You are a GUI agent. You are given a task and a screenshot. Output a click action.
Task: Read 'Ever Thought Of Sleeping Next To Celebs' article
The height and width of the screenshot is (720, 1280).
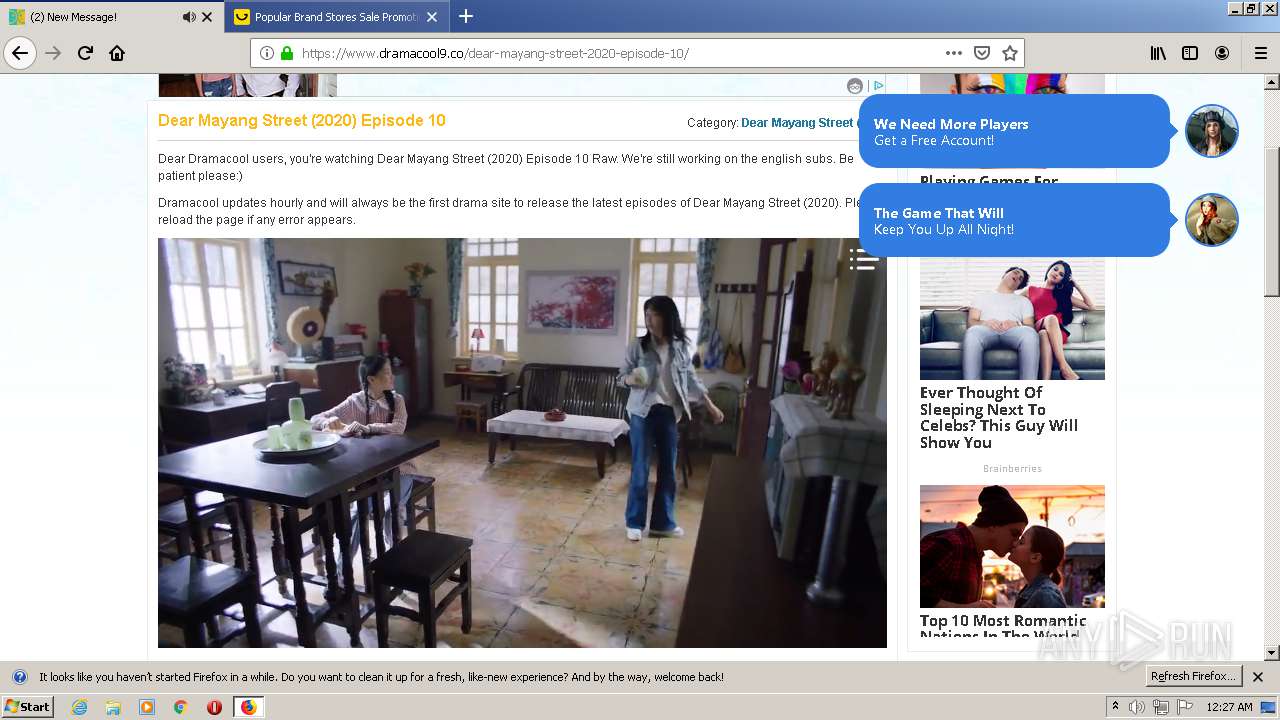point(999,418)
